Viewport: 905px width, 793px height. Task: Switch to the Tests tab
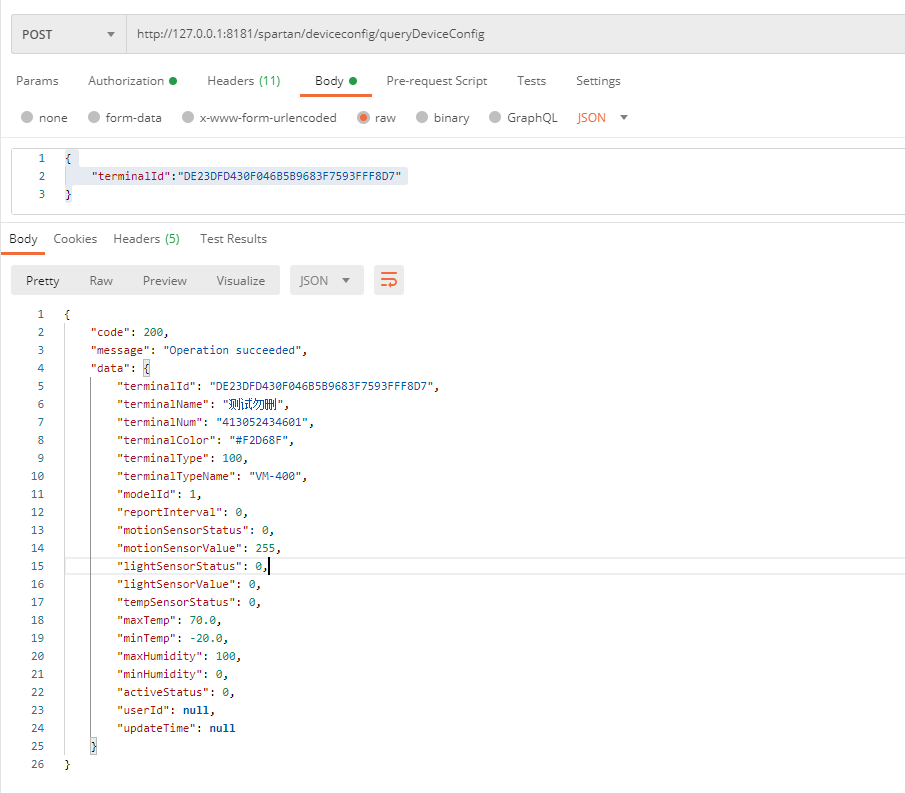pyautogui.click(x=531, y=81)
